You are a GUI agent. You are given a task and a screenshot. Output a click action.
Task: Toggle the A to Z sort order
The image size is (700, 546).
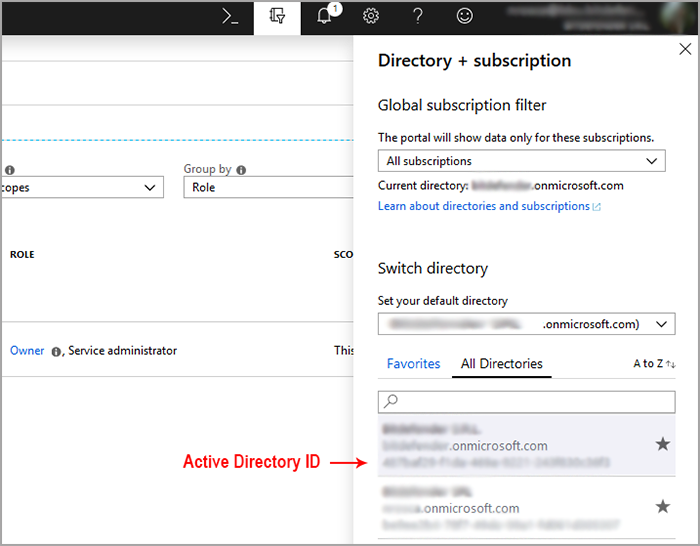pos(654,364)
